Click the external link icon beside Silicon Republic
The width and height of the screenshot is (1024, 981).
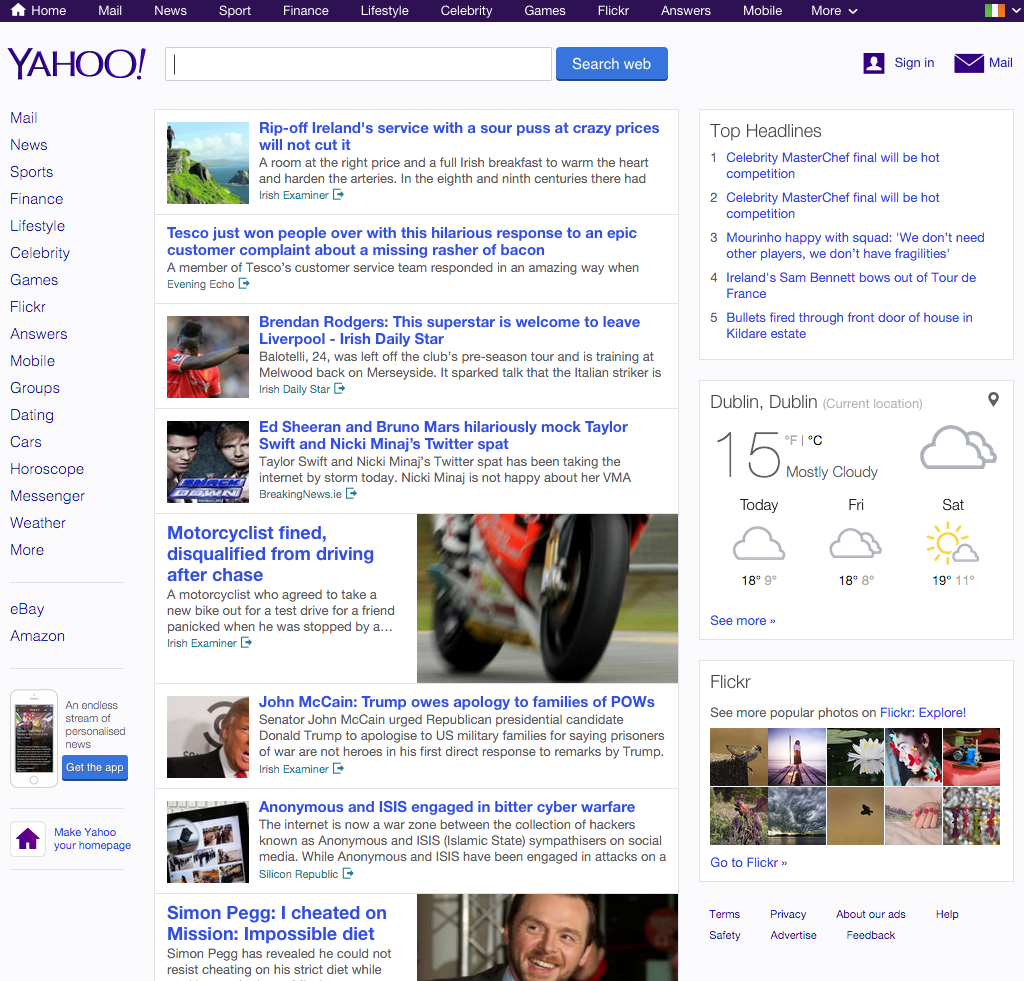(x=348, y=874)
